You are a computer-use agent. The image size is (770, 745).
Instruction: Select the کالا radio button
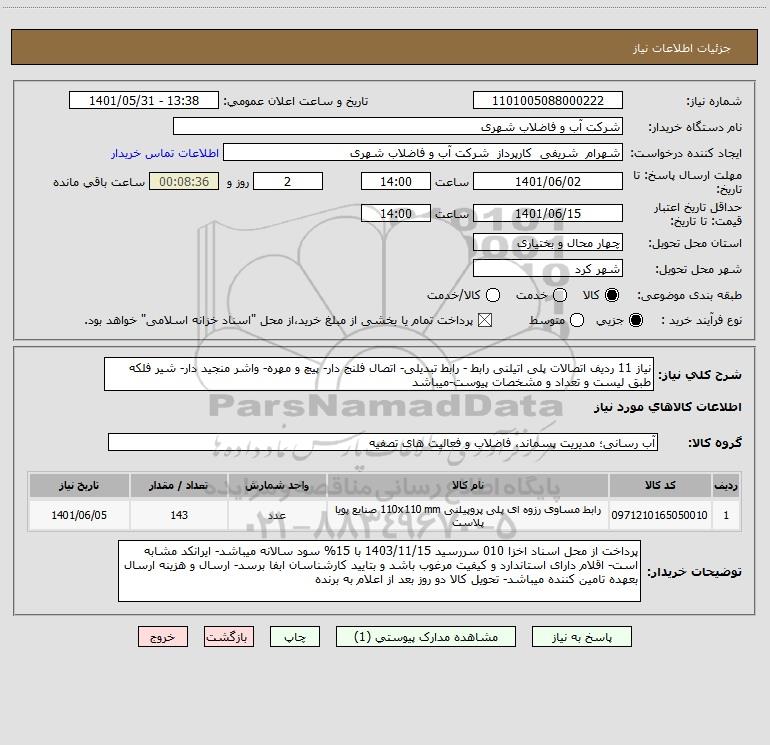click(612, 295)
